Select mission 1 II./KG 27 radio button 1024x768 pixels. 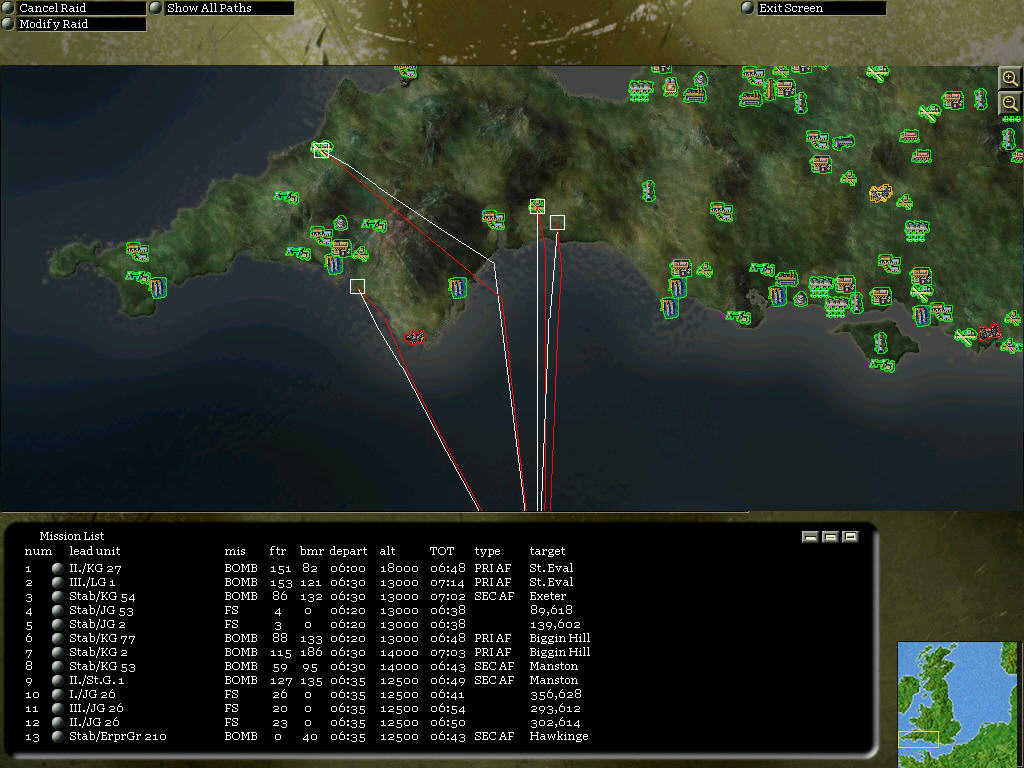click(57, 568)
